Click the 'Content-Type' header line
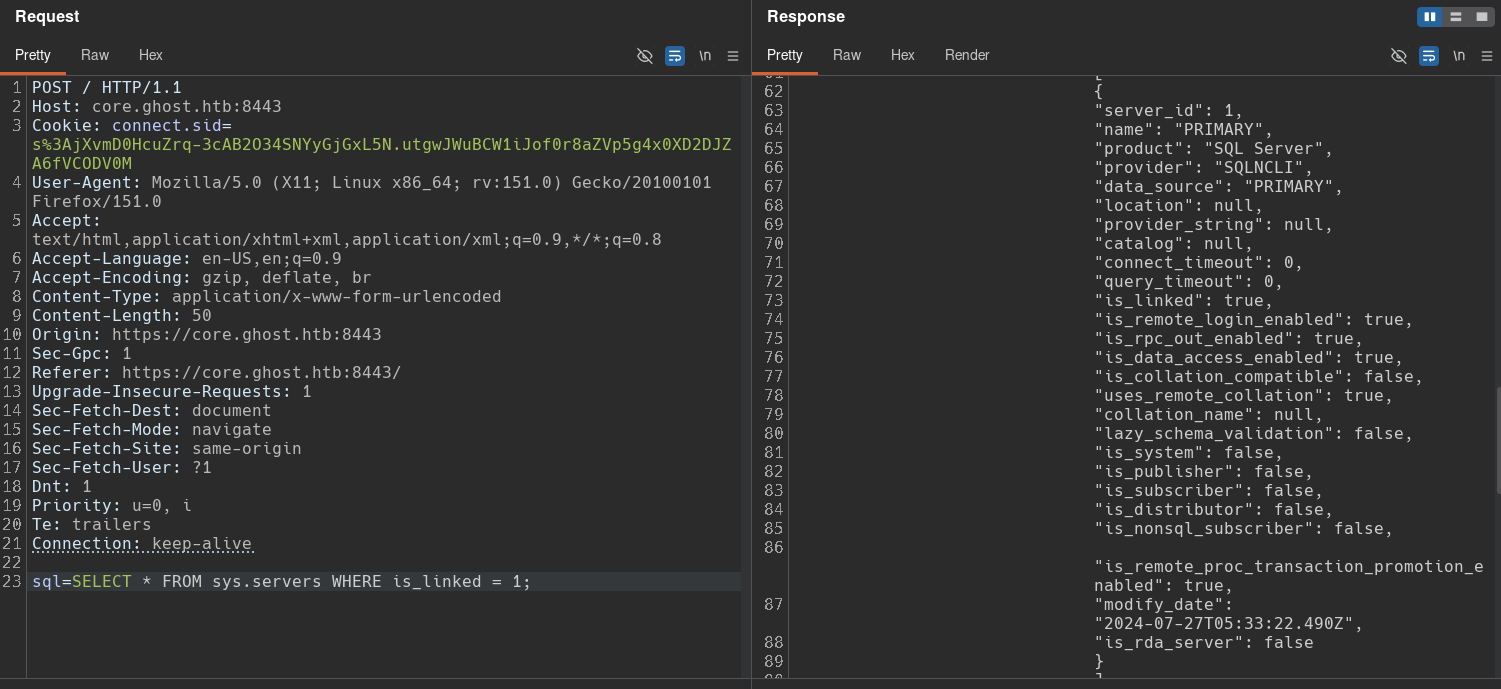Screen dimensions: 1501x689 pos(267,297)
